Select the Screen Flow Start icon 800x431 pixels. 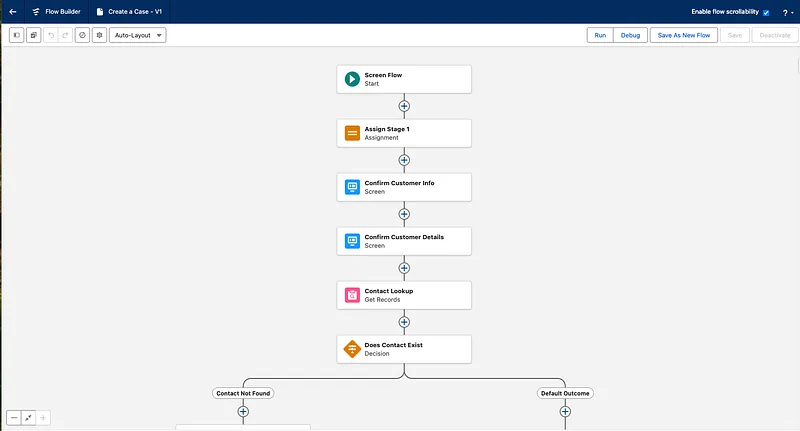[352, 79]
